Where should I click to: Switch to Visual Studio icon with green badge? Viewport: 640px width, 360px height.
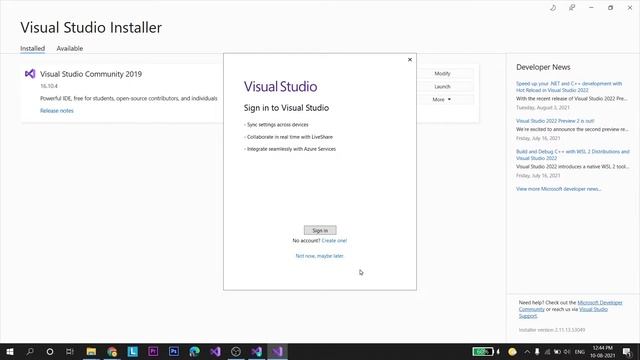[257, 351]
